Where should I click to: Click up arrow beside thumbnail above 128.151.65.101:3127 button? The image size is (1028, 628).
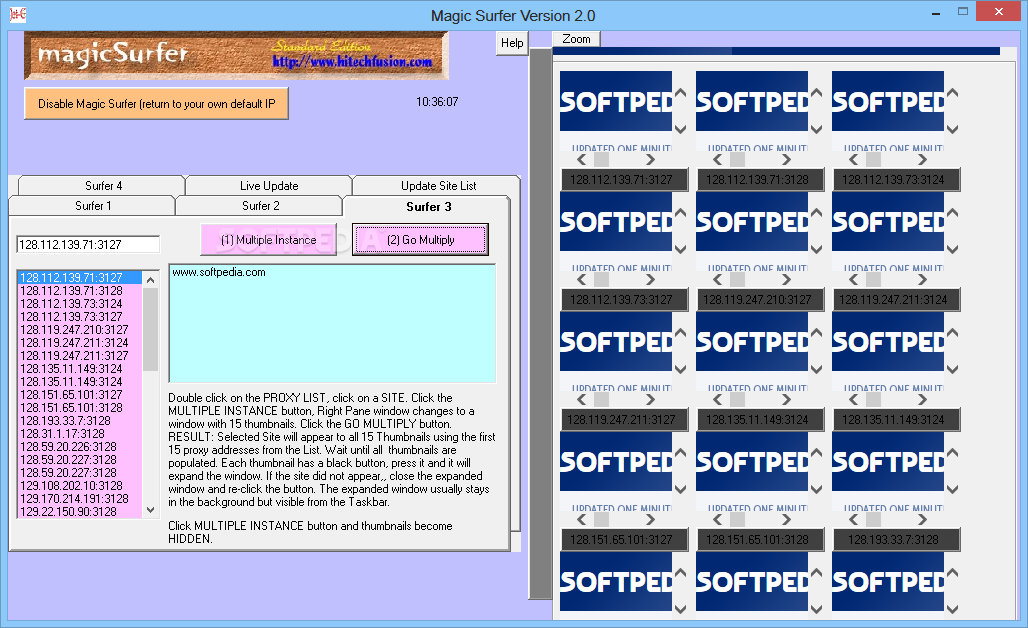click(x=680, y=453)
